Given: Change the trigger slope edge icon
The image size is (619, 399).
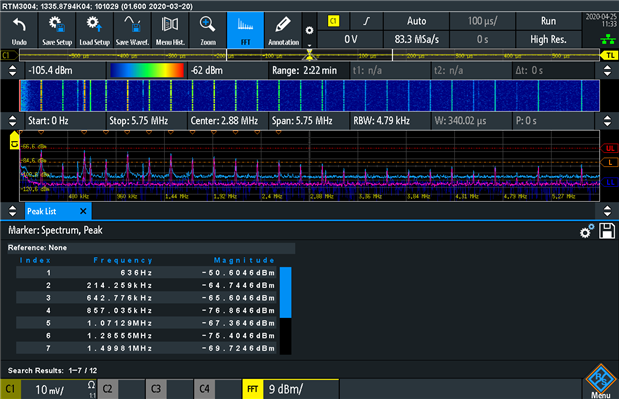Looking at the screenshot, I should click(366, 21).
